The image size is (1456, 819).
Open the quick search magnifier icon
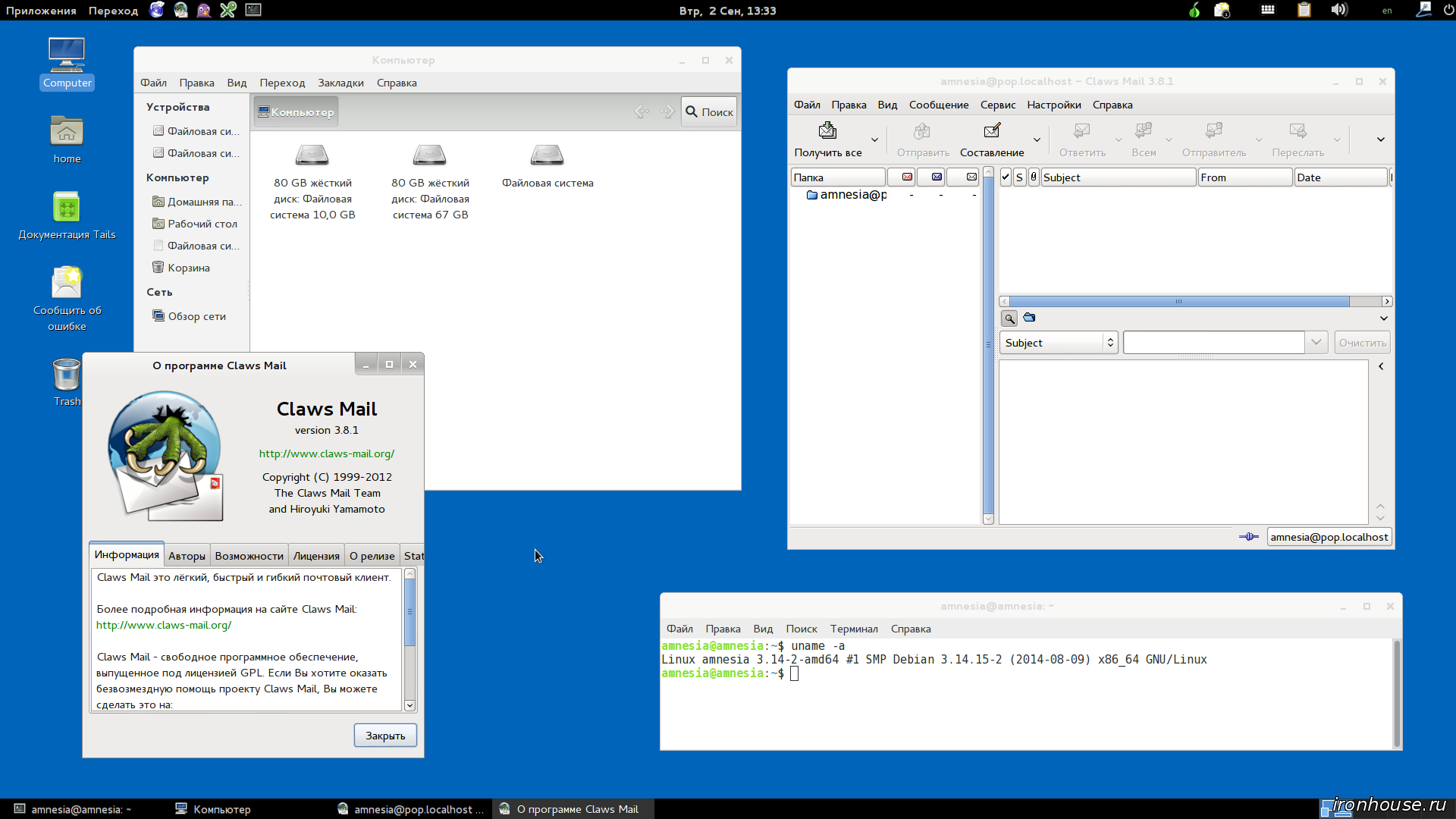coord(1009,318)
